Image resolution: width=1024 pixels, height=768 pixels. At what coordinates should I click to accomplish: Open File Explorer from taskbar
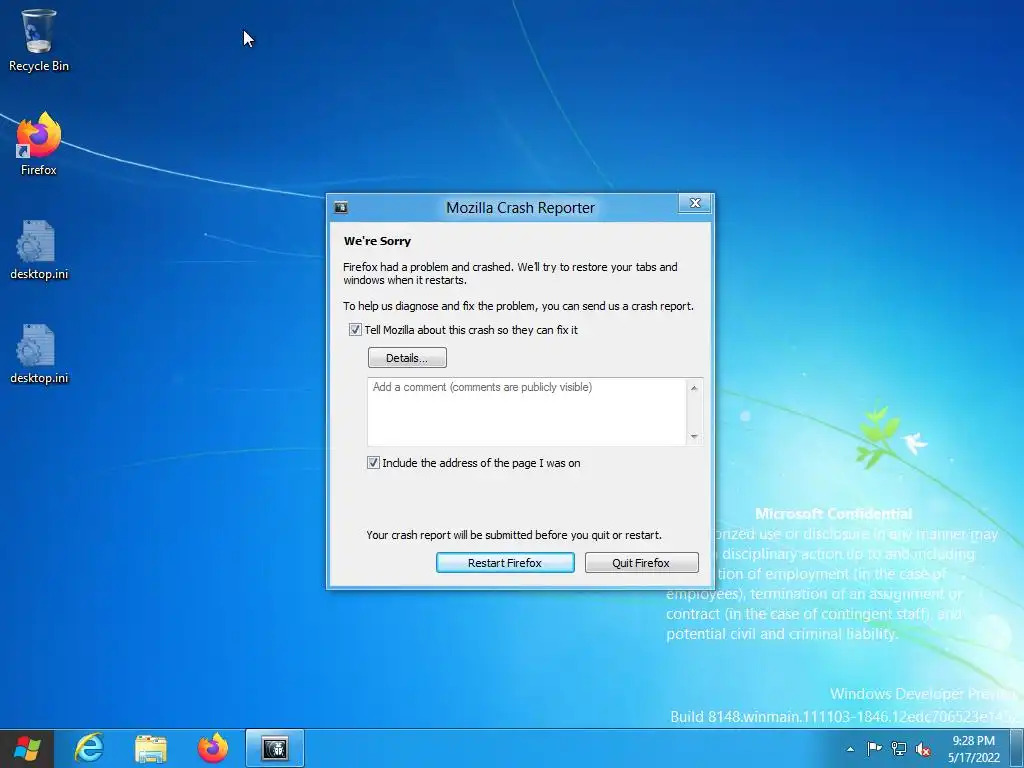(151, 748)
